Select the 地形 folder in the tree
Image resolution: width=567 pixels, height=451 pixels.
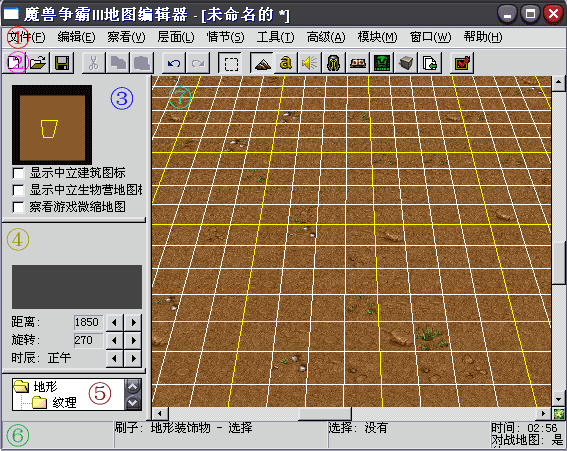click(x=46, y=386)
